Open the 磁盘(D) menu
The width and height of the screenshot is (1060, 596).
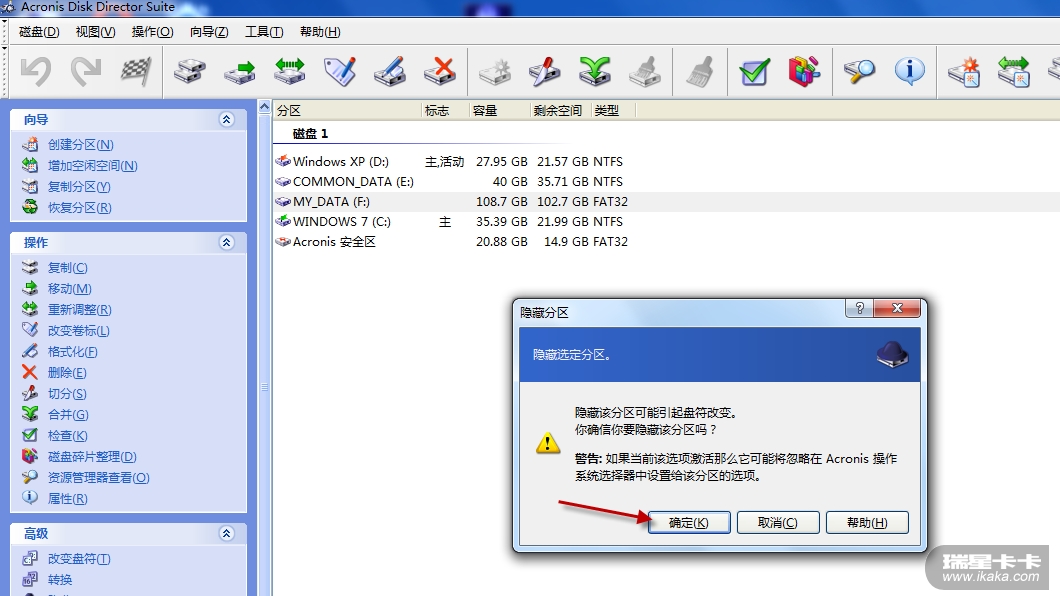(39, 32)
